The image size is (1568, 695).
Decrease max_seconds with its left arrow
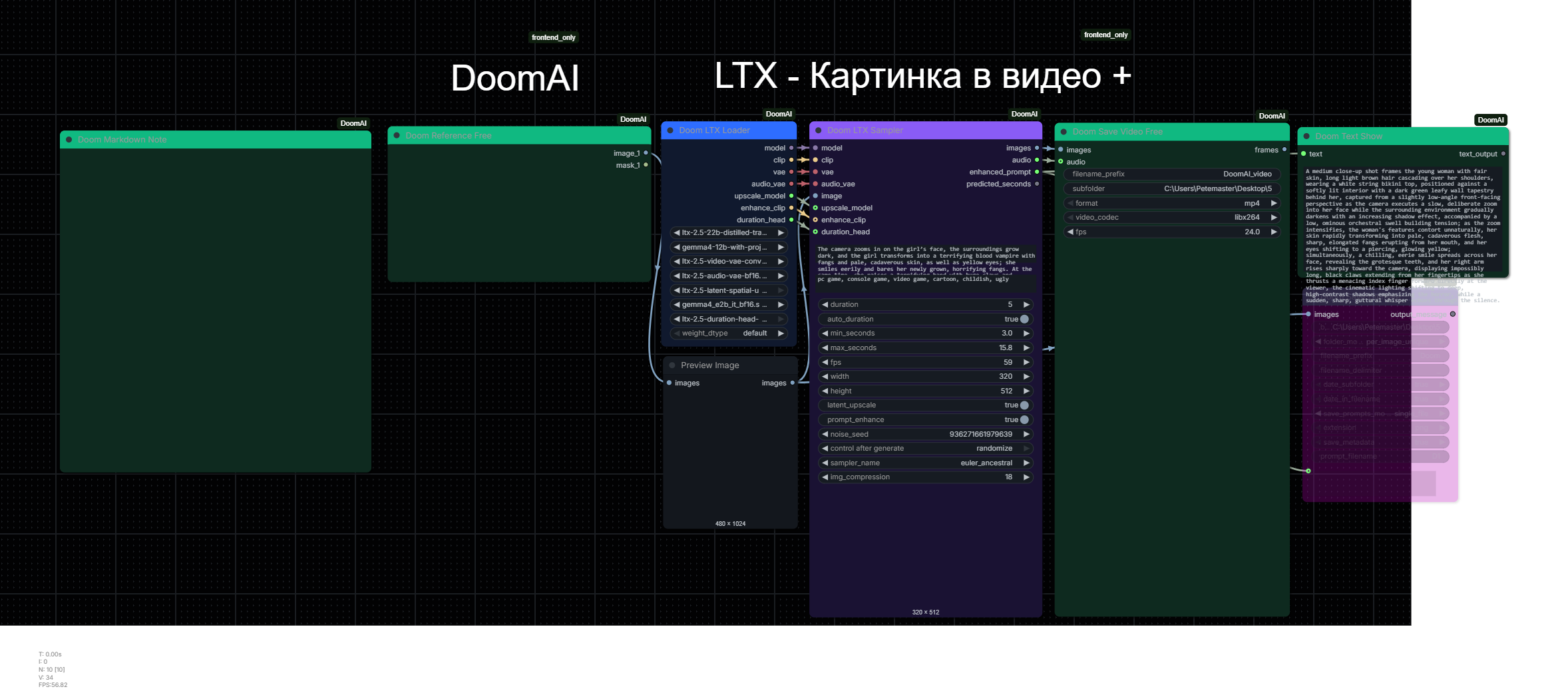[825, 347]
